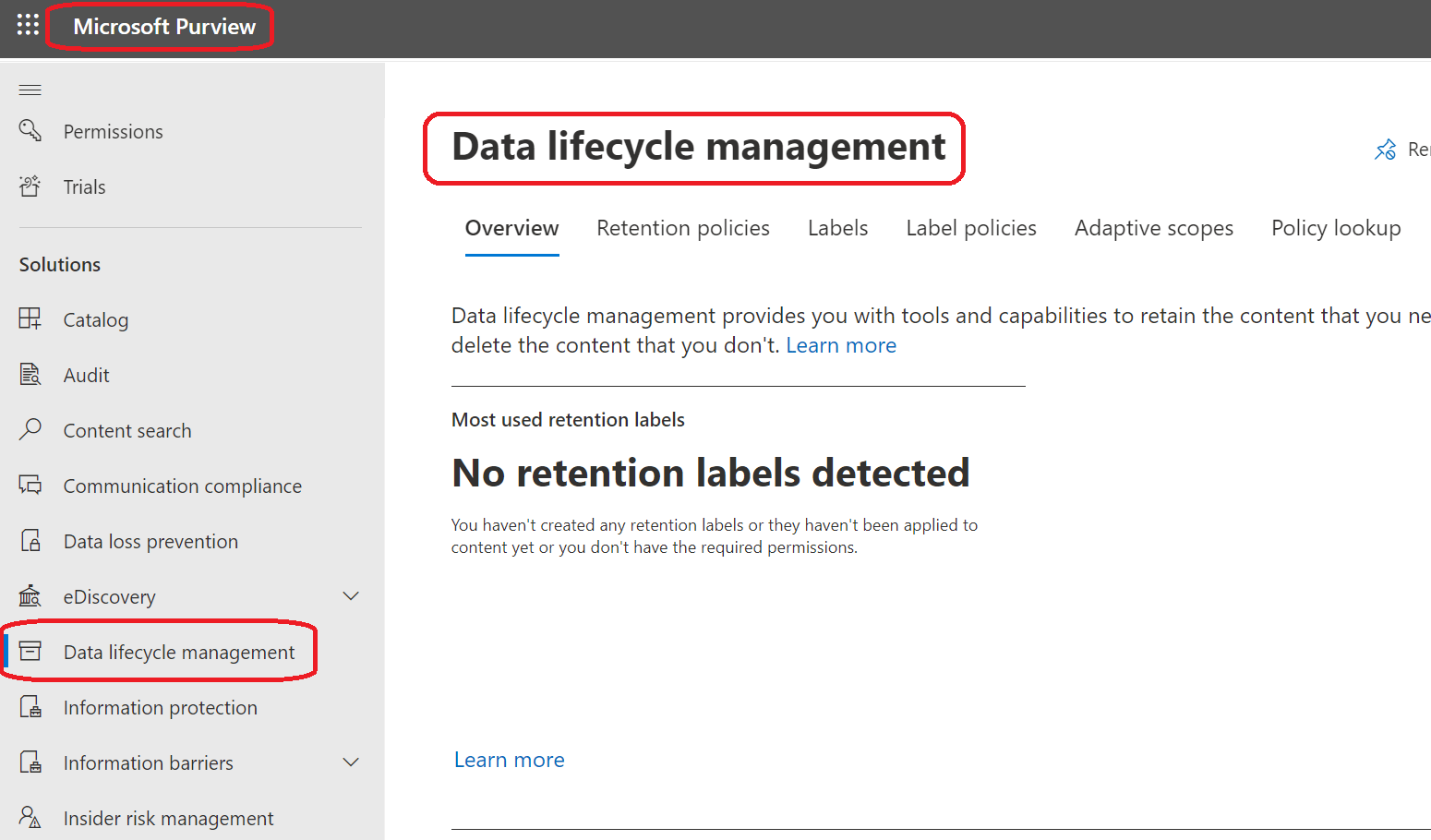
Task: Expand the eDiscovery section chevron
Action: pyautogui.click(x=351, y=596)
